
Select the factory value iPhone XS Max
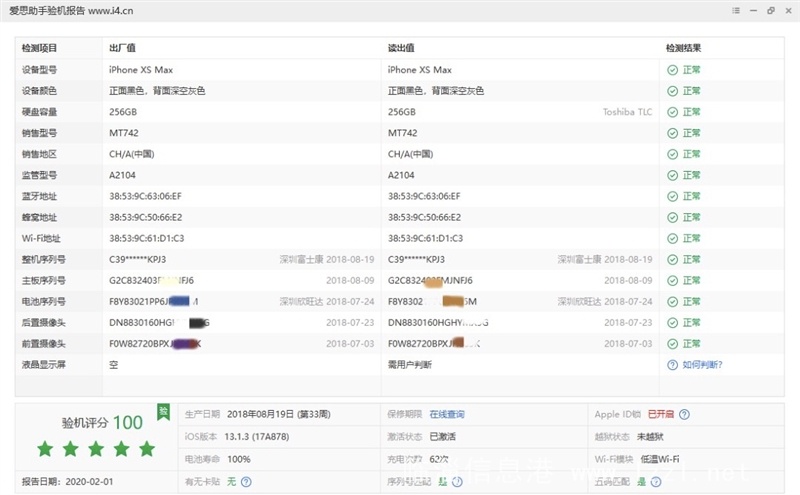(x=141, y=70)
